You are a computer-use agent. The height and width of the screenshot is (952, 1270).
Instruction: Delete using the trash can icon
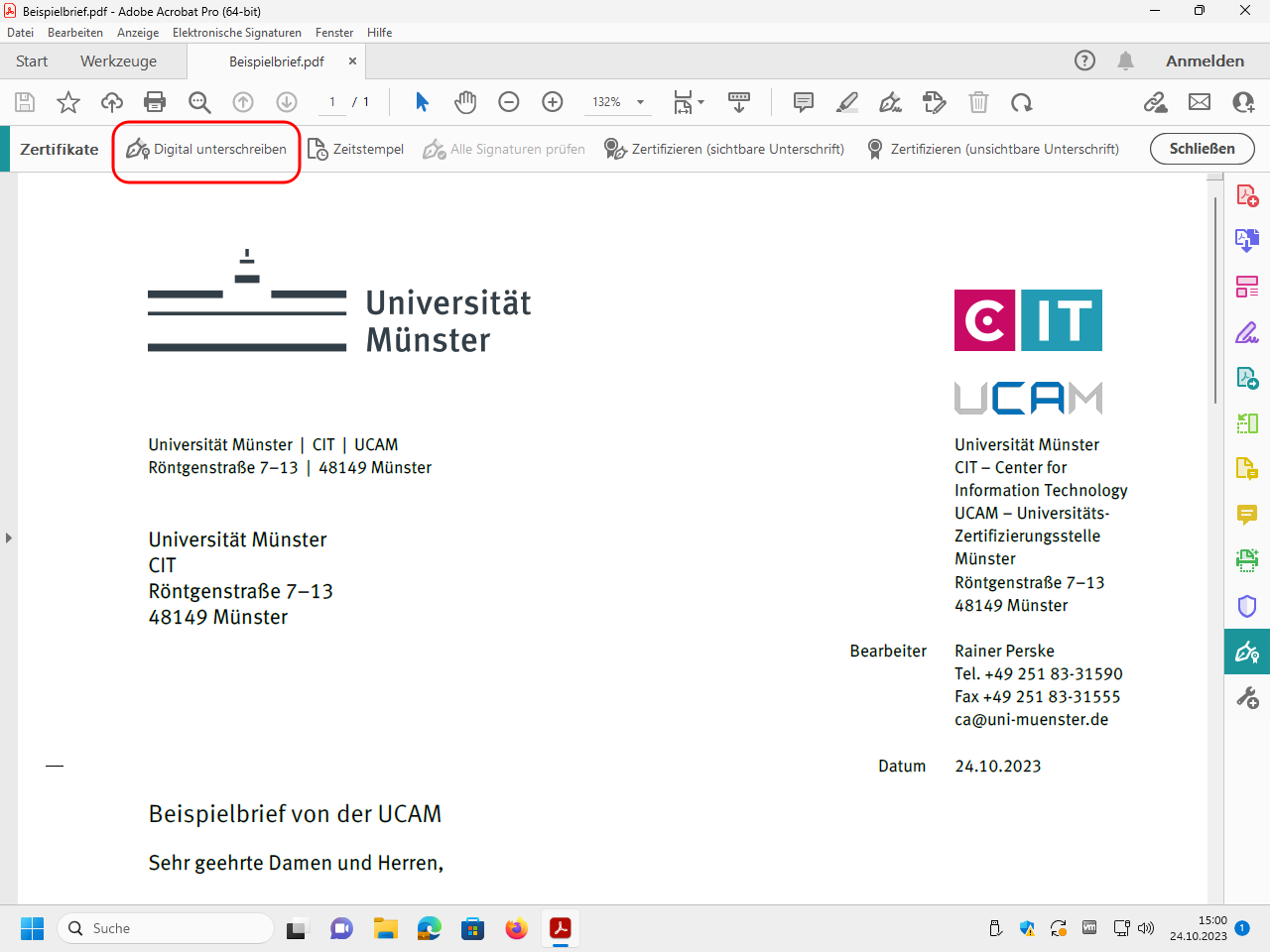pos(978,102)
